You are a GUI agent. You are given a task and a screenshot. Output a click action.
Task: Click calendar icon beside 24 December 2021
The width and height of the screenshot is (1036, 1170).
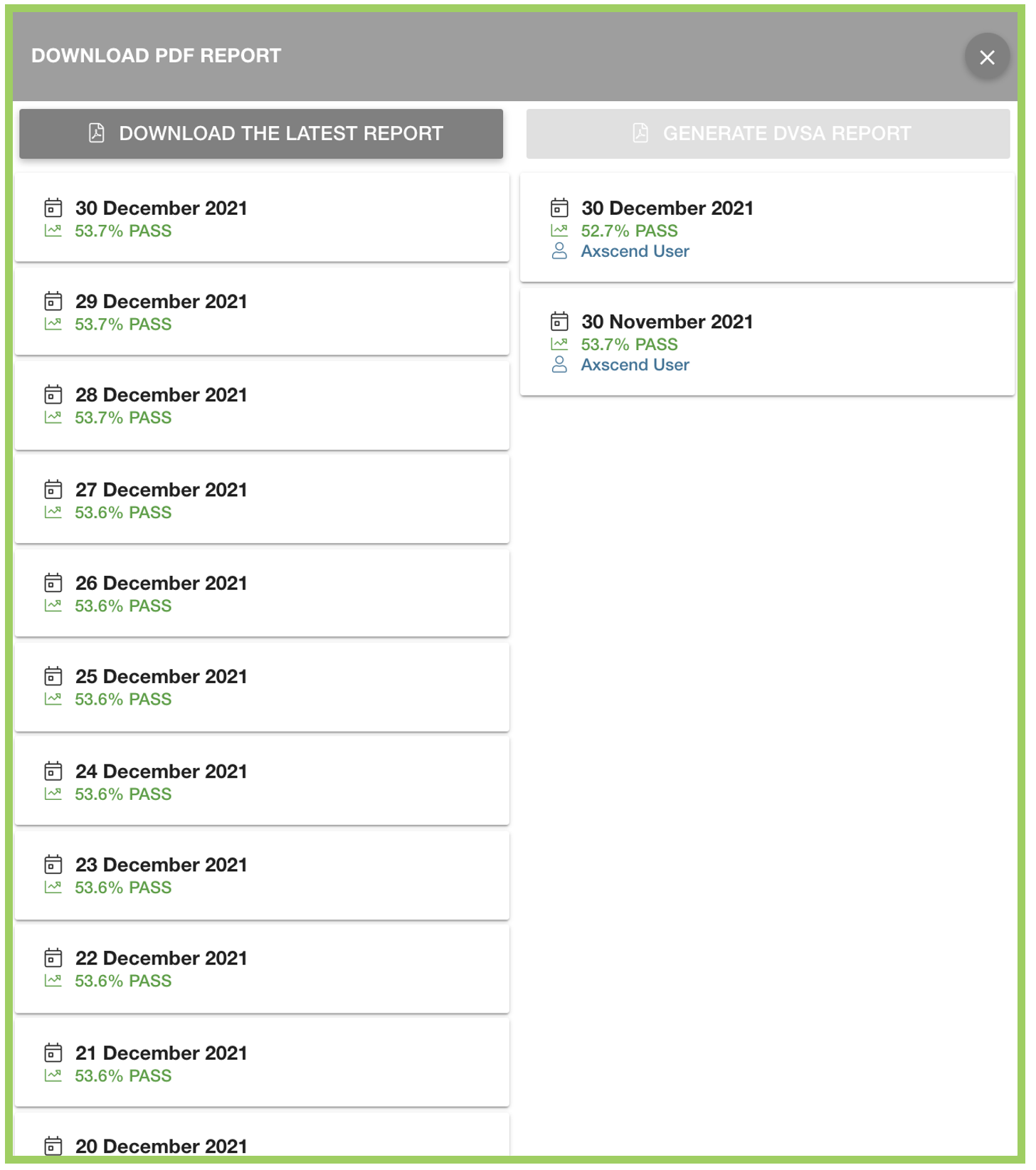click(53, 771)
